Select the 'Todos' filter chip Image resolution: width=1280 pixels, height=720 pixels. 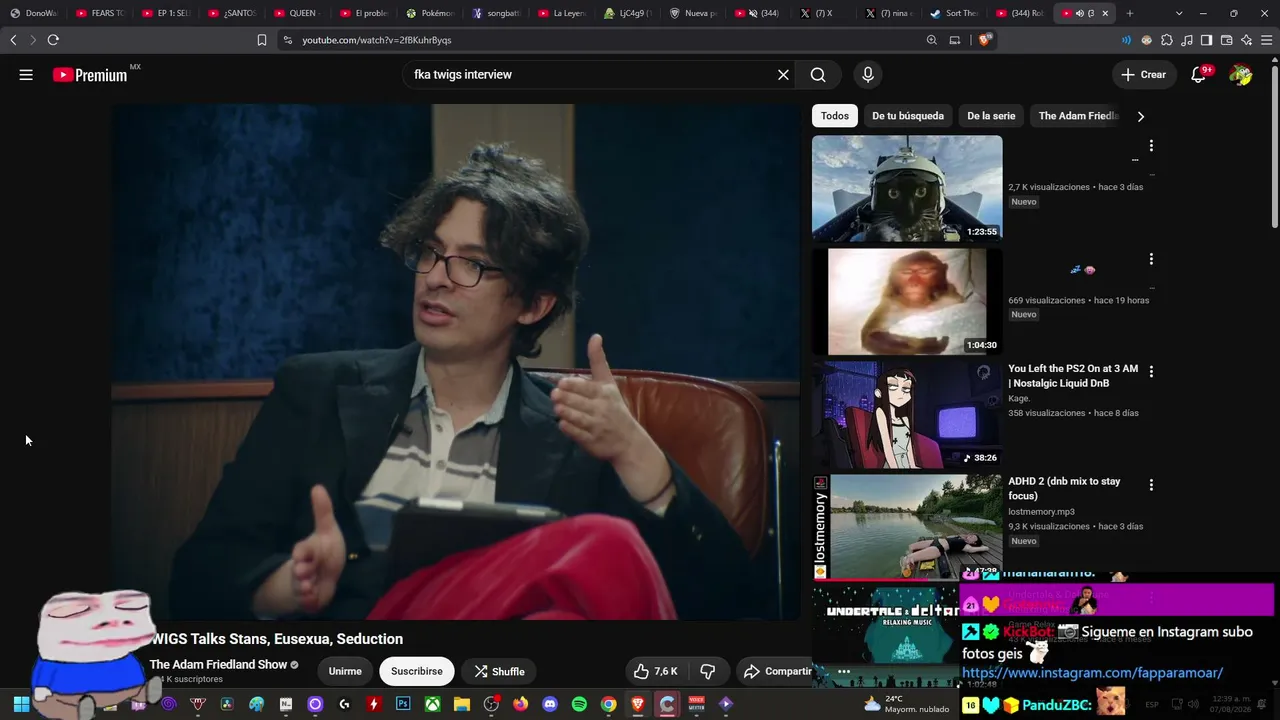click(835, 116)
